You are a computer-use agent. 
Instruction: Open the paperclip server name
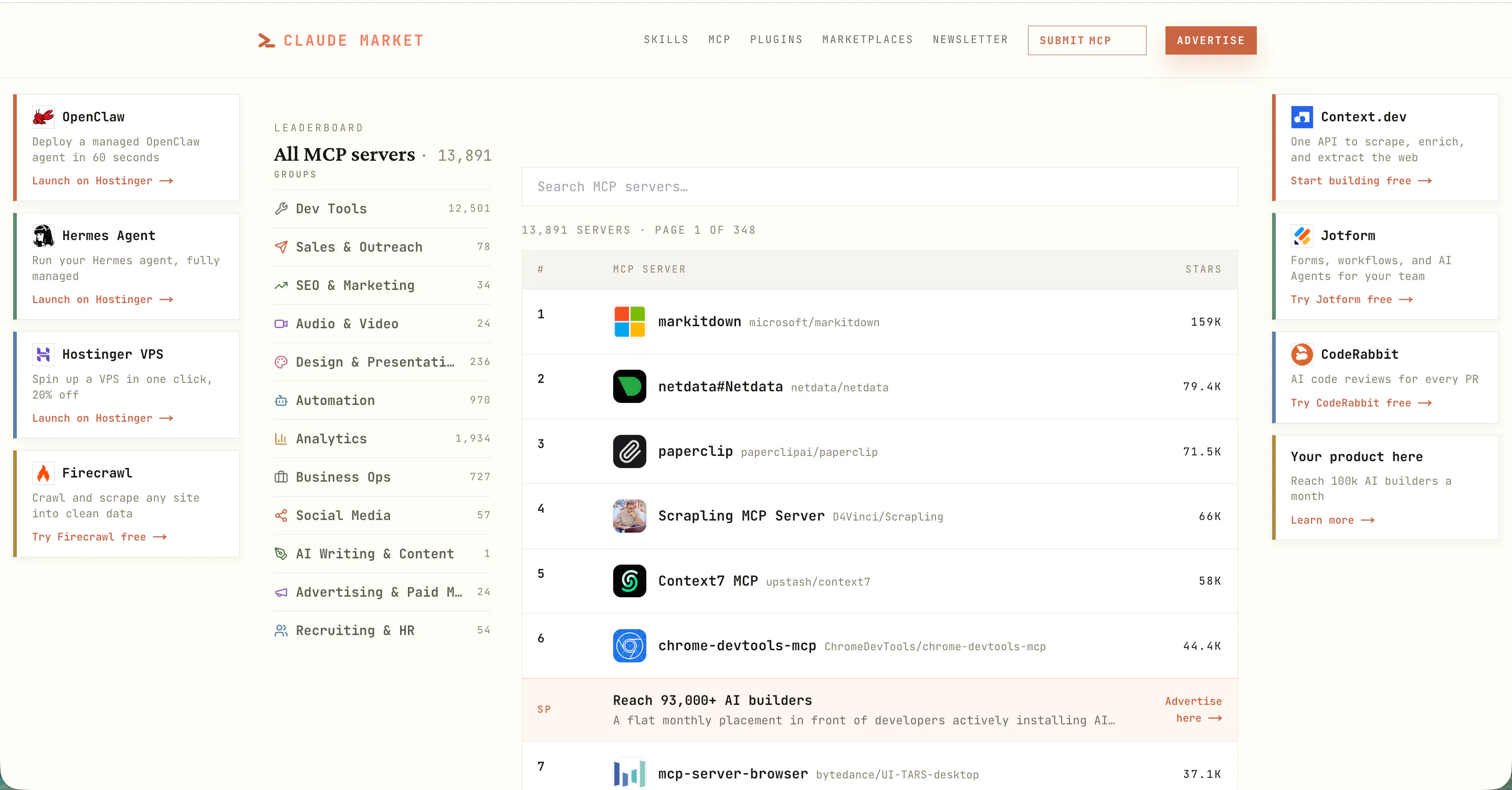695,451
